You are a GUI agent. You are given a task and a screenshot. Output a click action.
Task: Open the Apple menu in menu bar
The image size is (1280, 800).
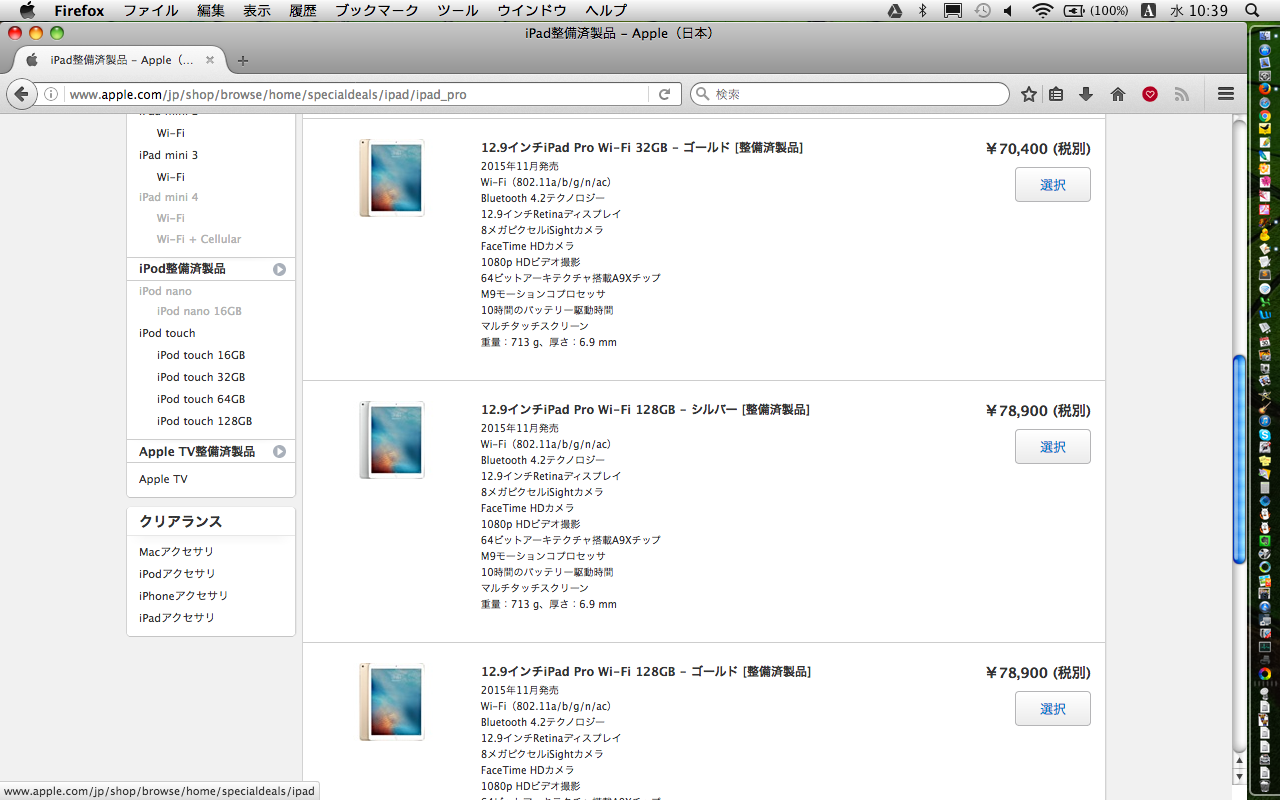click(27, 10)
